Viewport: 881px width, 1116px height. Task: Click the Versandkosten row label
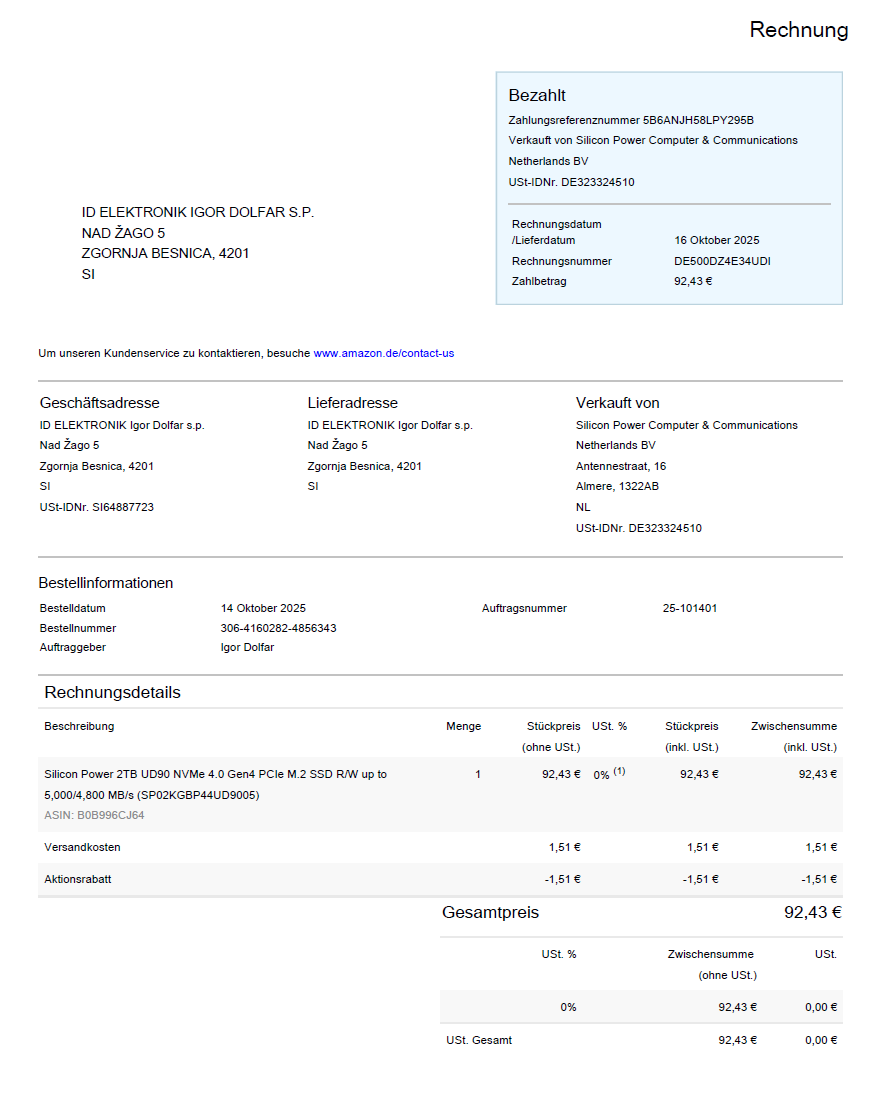[x=82, y=847]
